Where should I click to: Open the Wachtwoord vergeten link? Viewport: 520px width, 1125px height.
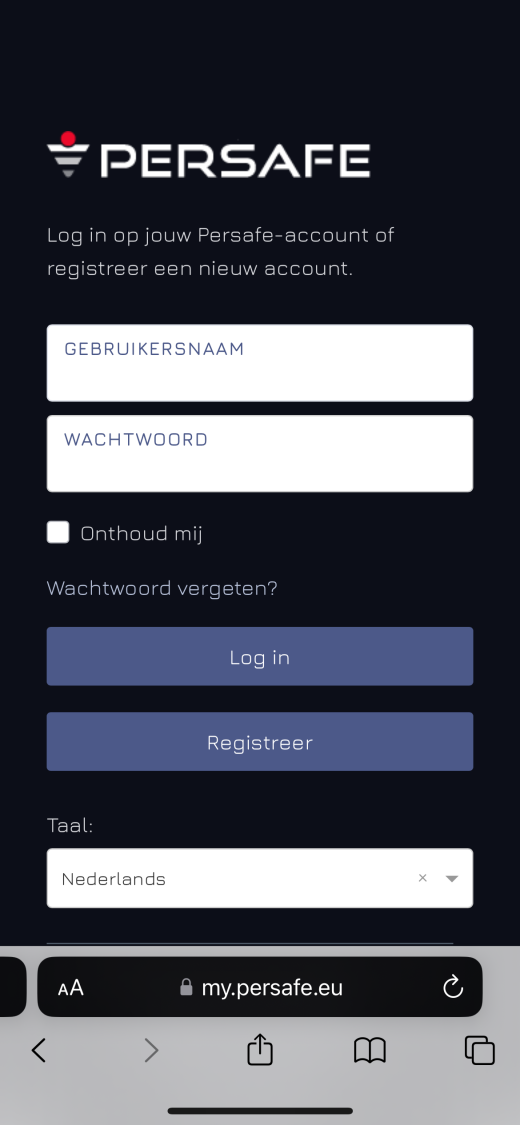162,588
